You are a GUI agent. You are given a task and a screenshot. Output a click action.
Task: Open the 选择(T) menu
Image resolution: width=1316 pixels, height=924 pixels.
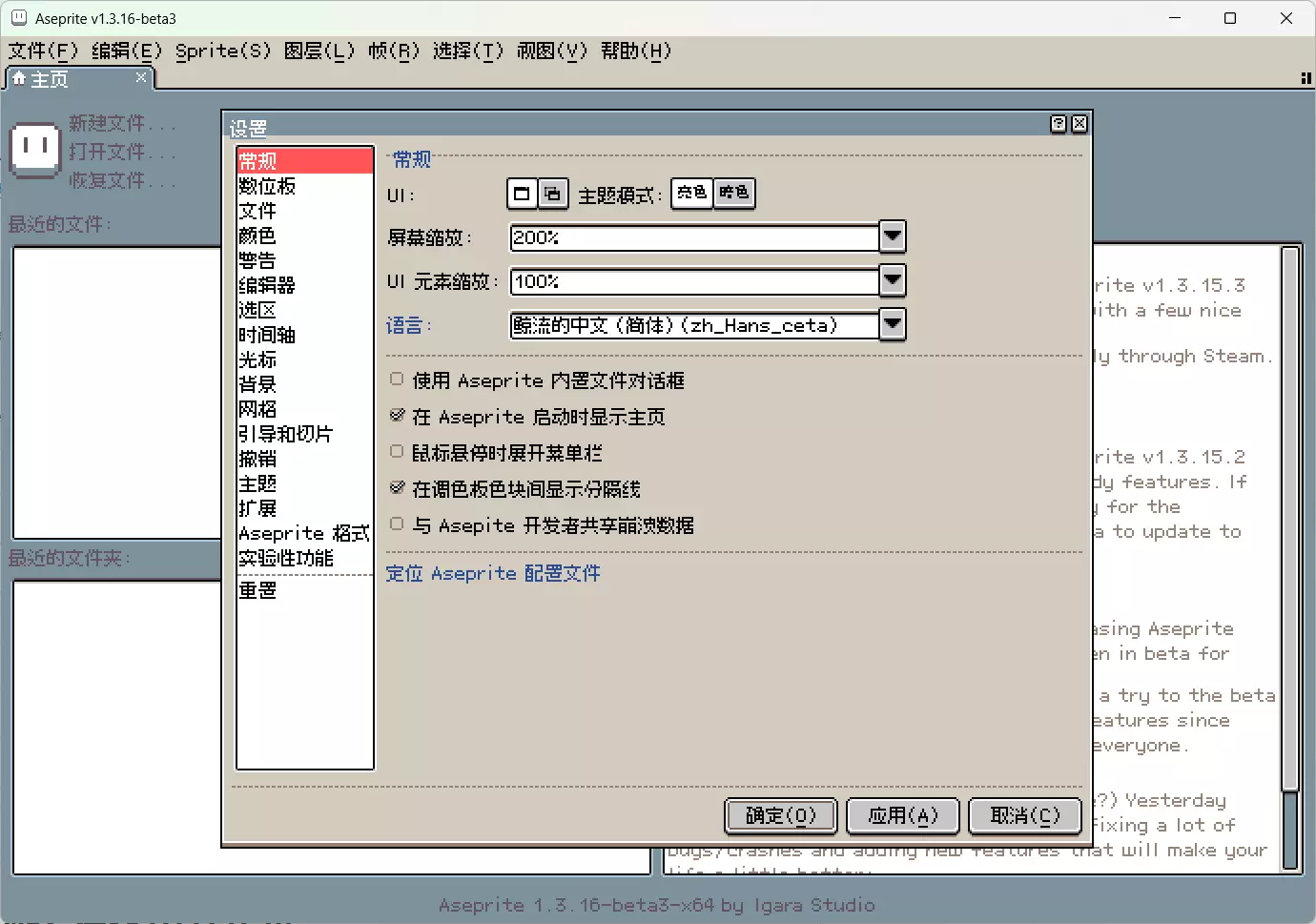pos(468,51)
